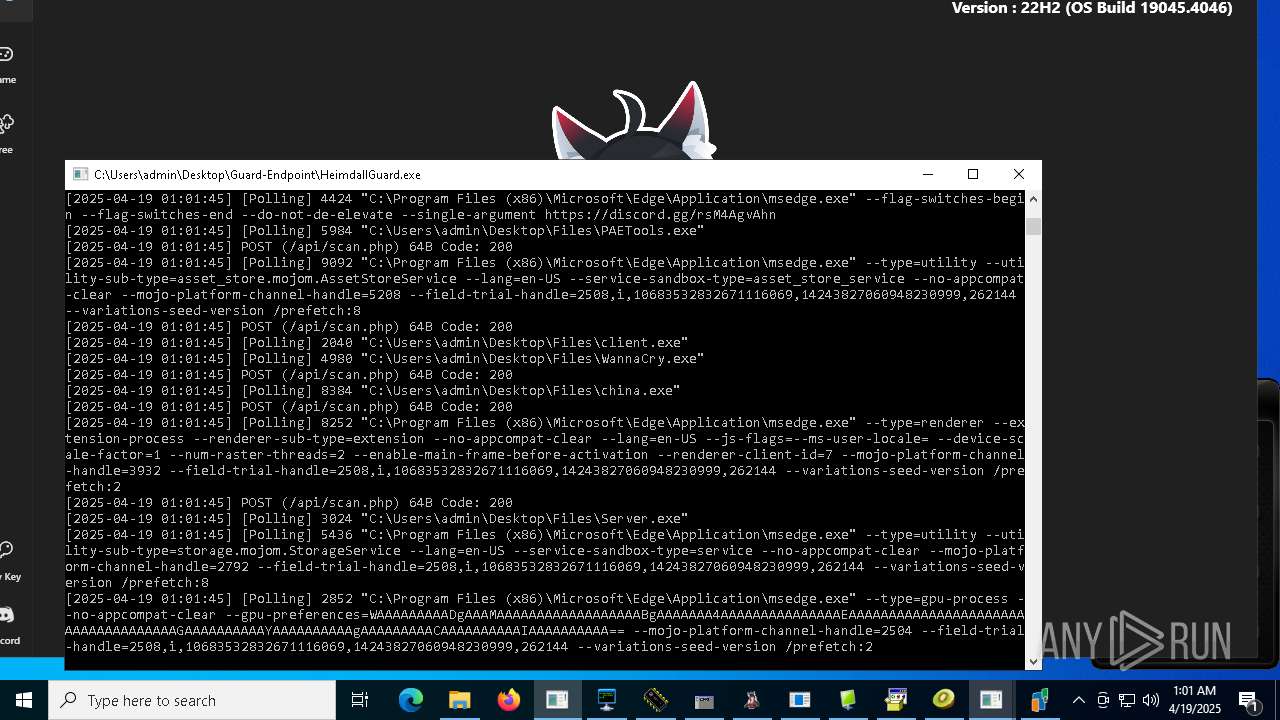Minimize the HeimdallGuard console window

[x=927, y=174]
